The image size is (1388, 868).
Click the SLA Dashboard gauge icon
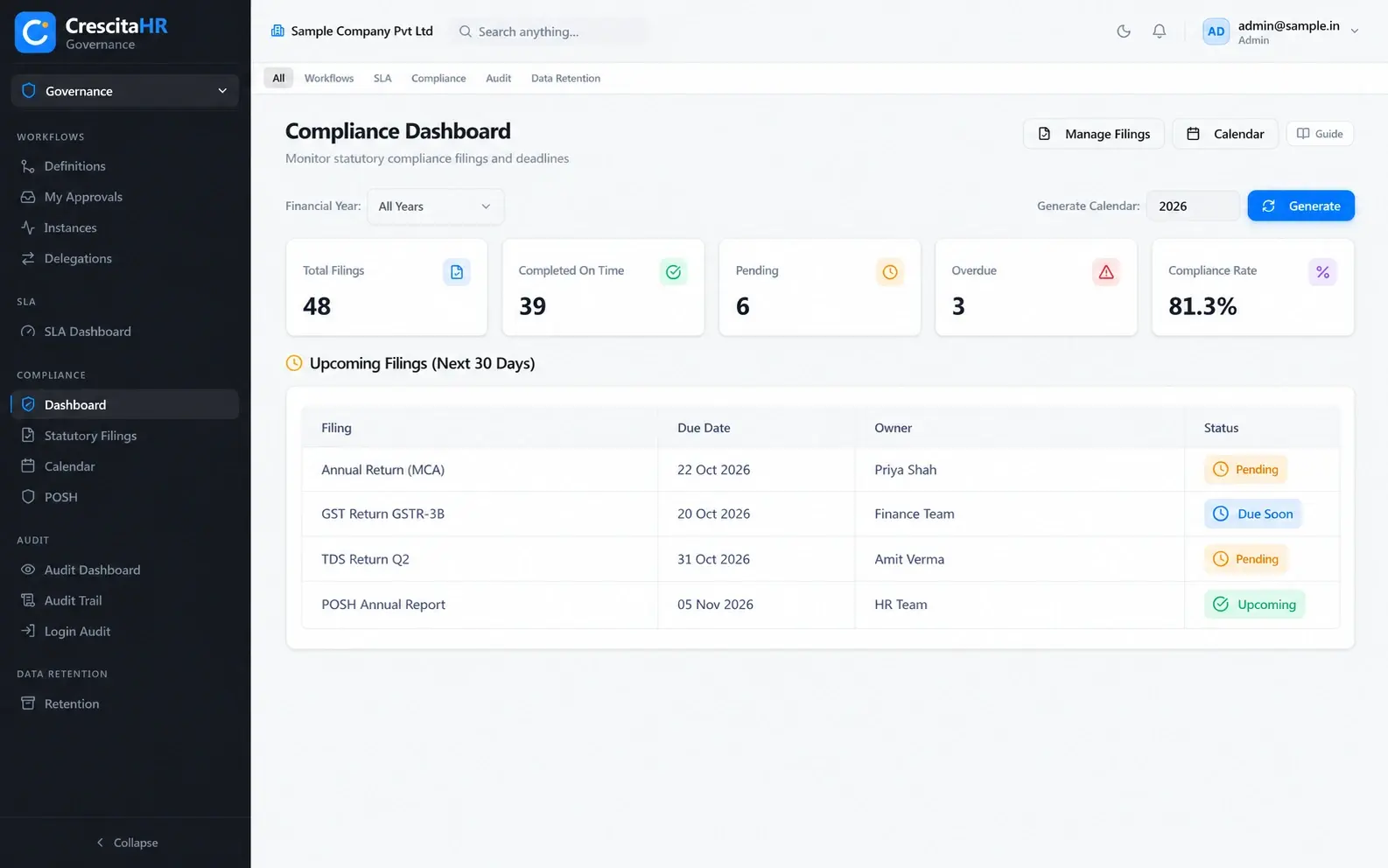tap(28, 332)
